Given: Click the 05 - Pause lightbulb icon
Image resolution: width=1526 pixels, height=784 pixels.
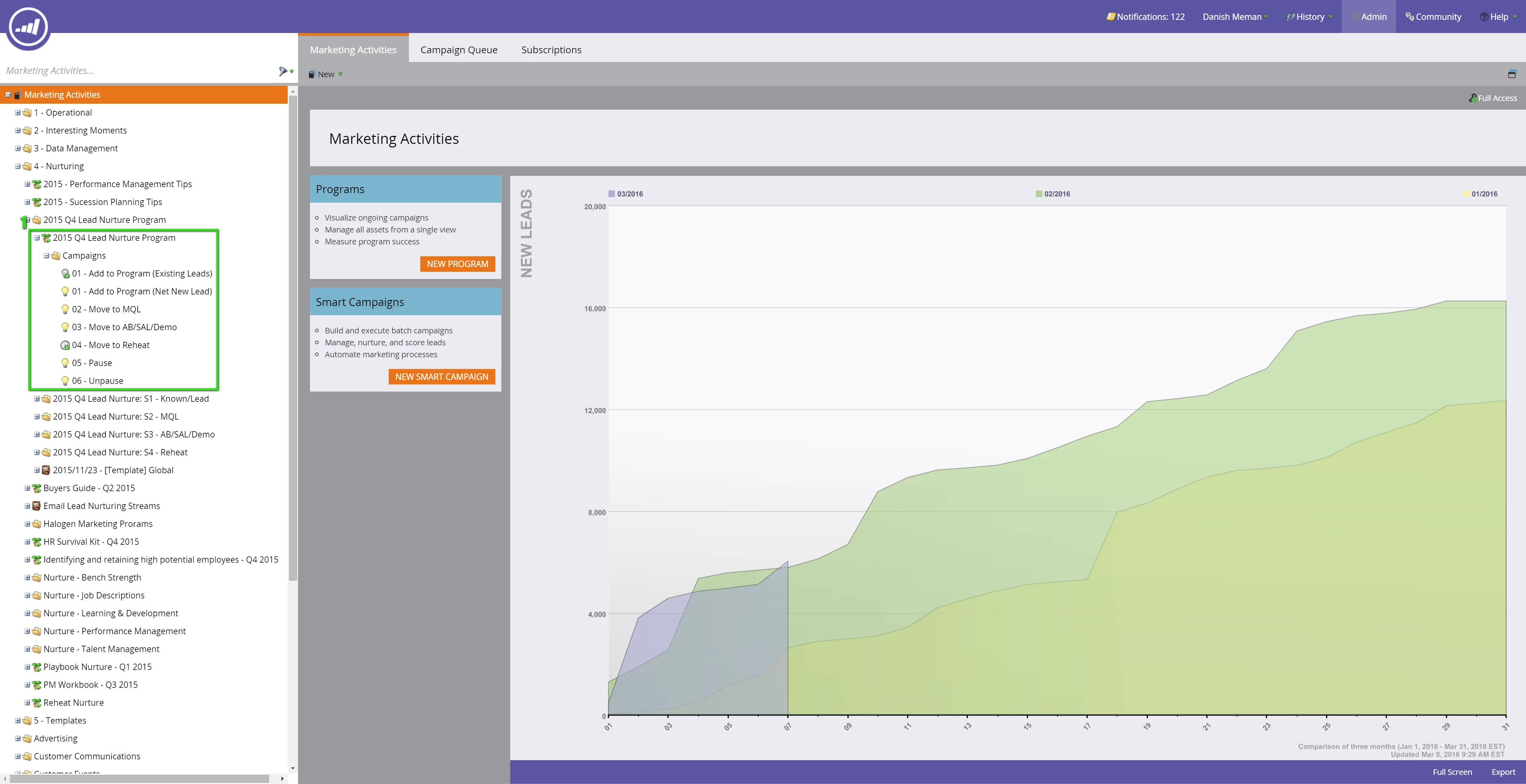Looking at the screenshot, I should (x=65, y=363).
